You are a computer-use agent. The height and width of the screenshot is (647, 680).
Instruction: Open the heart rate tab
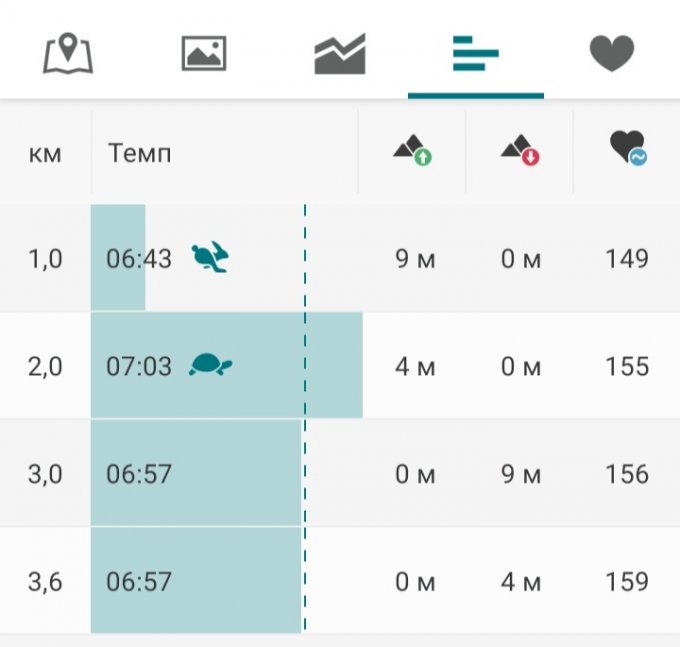pyautogui.click(x=612, y=53)
